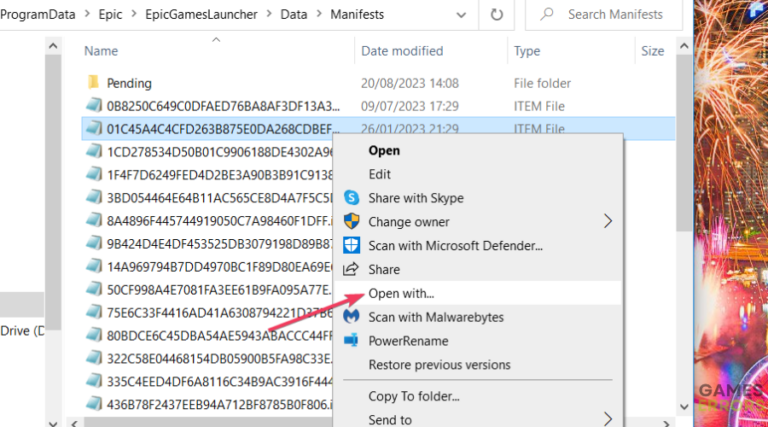Click file icon of 9B424D4E4DF453525DB3079198D89B8
The image size is (768, 427).
coord(94,243)
